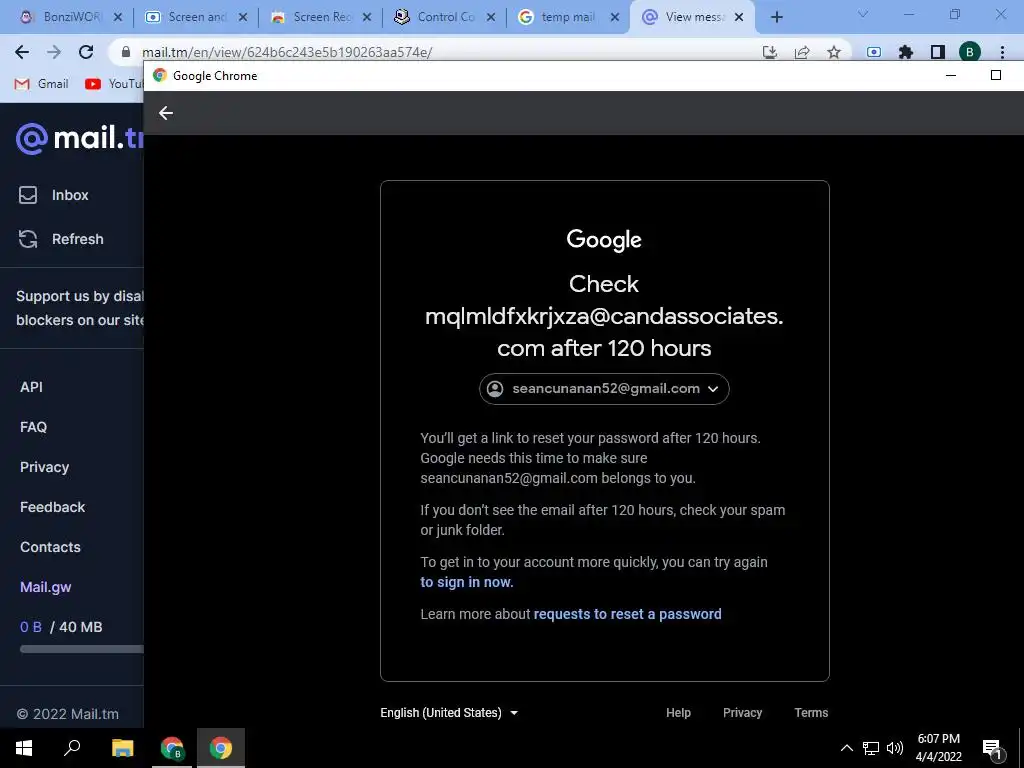The height and width of the screenshot is (768, 1024).
Task: Minimize the Google Chrome popup window
Action: 951,75
